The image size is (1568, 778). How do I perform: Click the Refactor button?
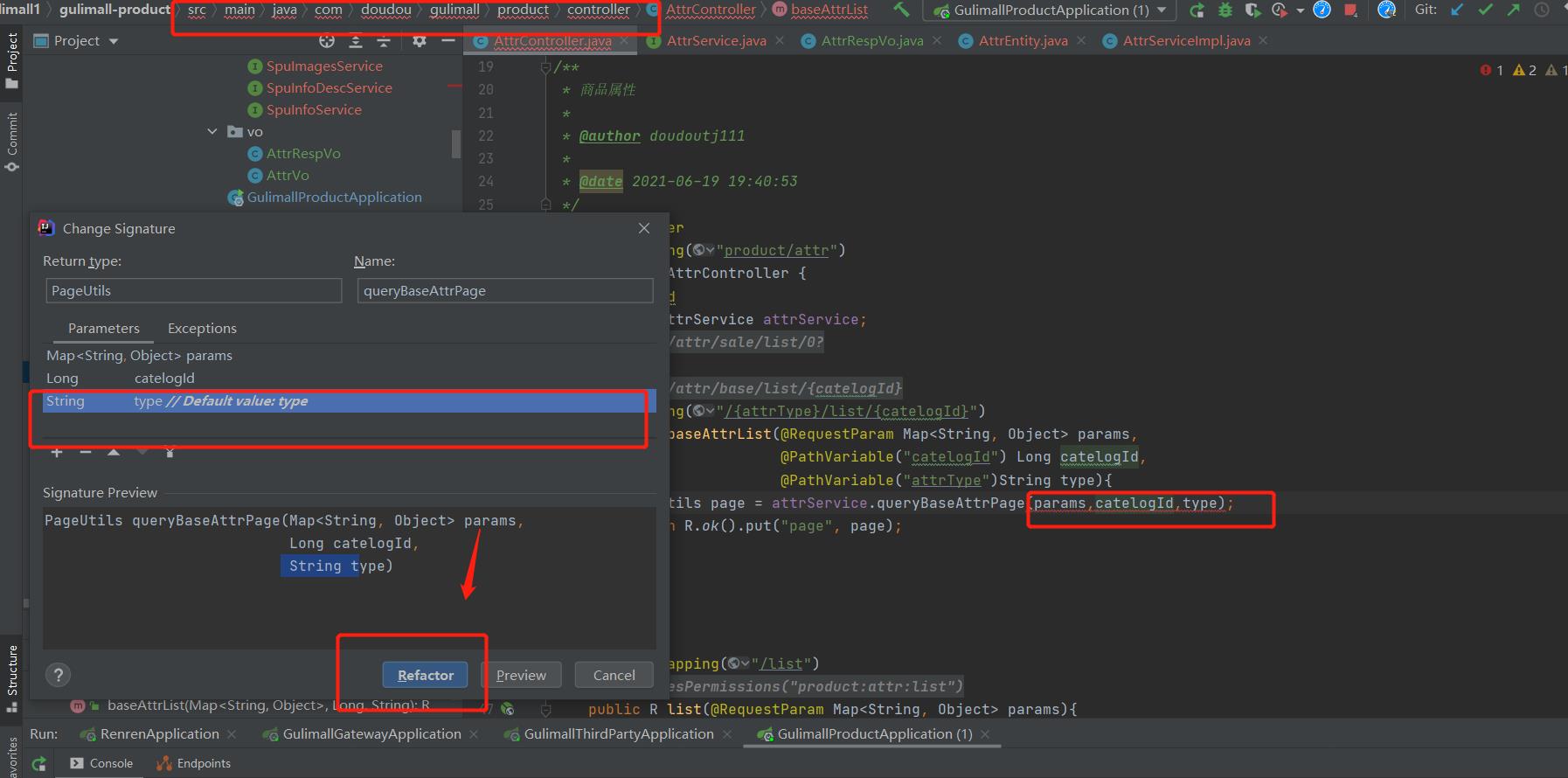[x=426, y=675]
